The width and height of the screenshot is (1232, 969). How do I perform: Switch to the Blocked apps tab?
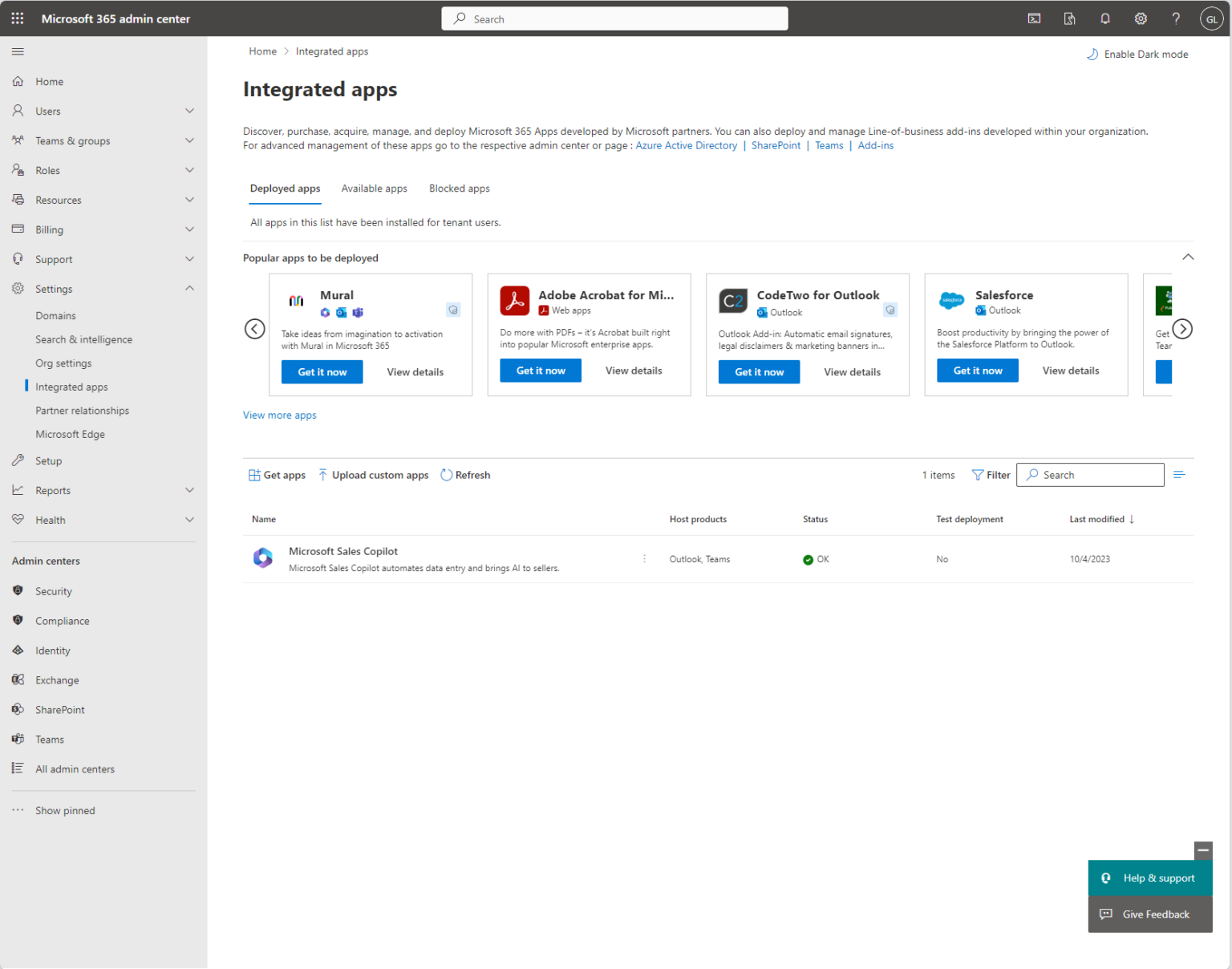[460, 189]
